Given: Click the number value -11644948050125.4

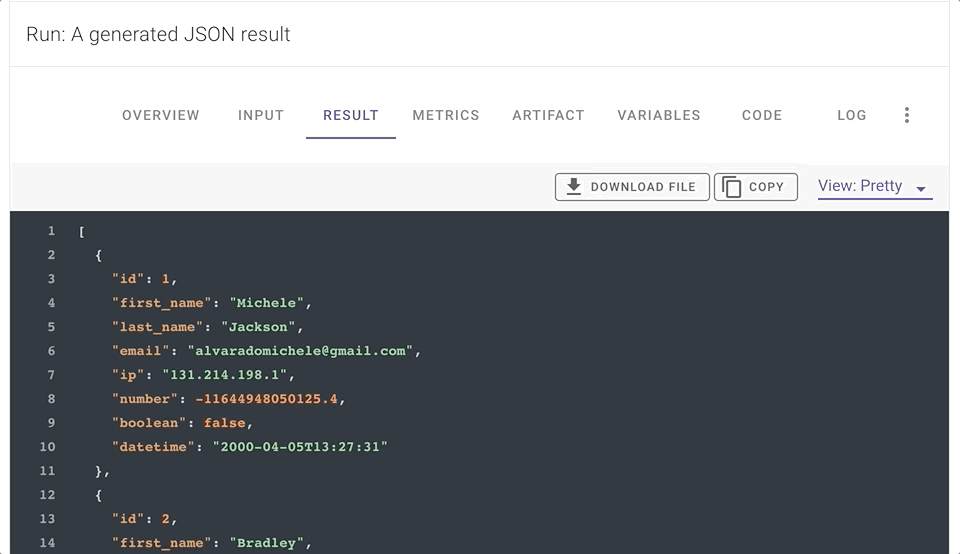Looking at the screenshot, I should [268, 399].
